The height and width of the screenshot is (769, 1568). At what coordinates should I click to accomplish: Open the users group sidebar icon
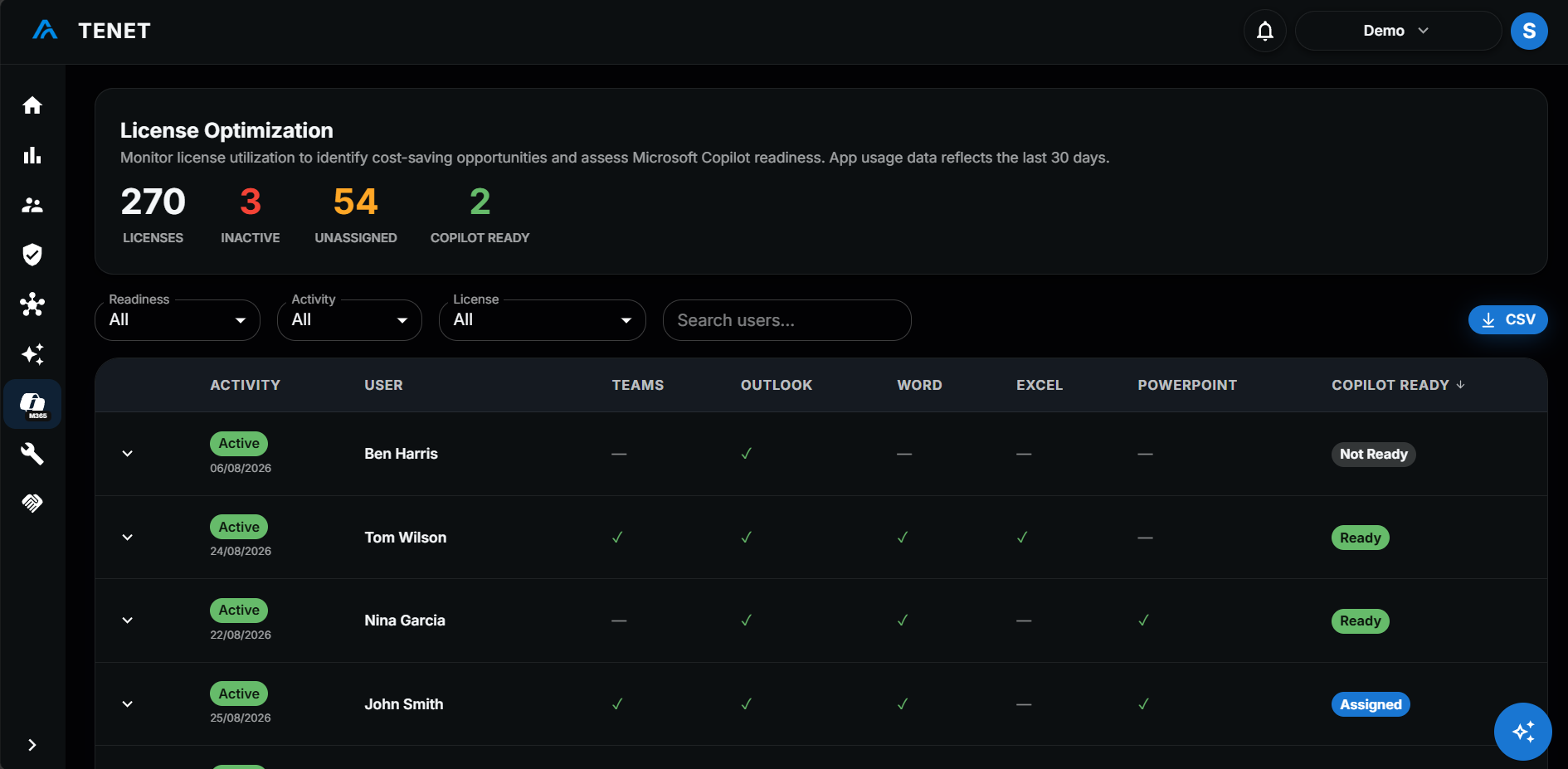tap(32, 205)
